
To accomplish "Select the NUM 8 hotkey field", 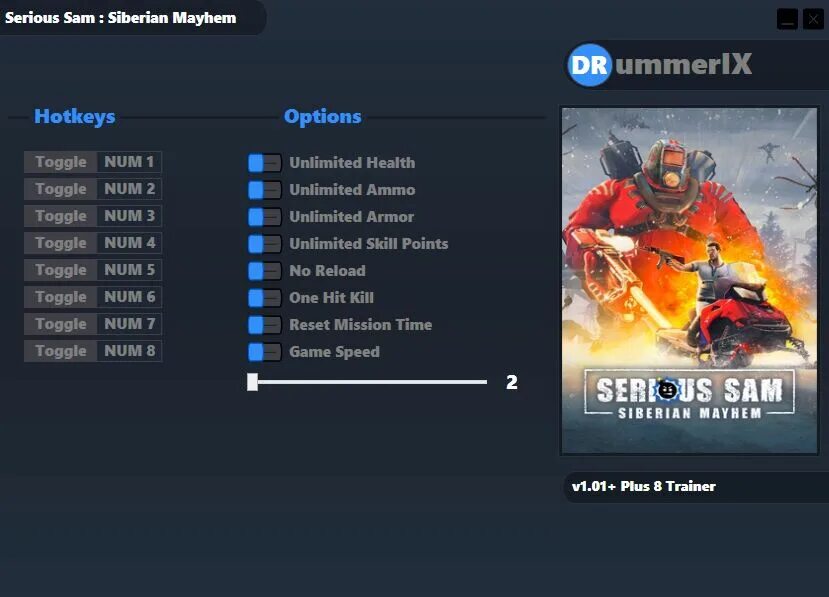I will click(130, 351).
